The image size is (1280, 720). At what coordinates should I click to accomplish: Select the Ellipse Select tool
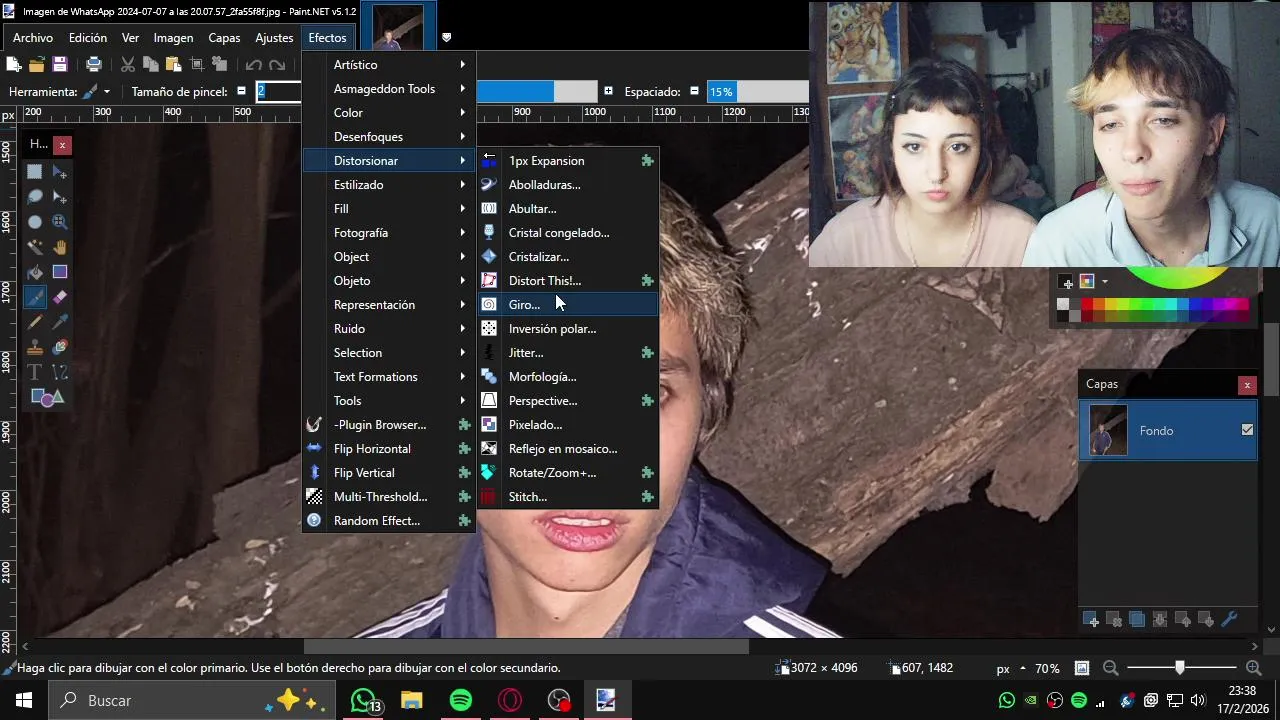tap(35, 222)
